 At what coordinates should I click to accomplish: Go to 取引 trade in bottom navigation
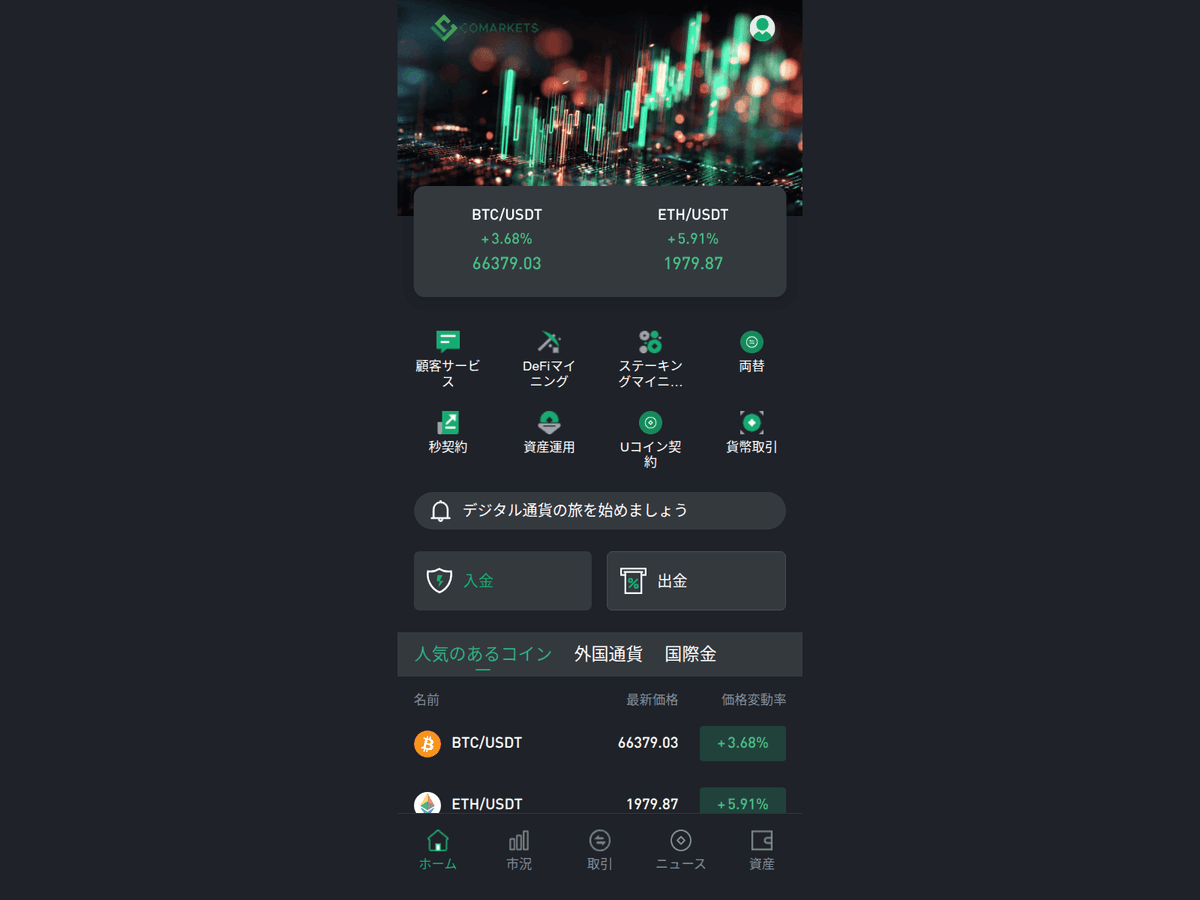[600, 850]
